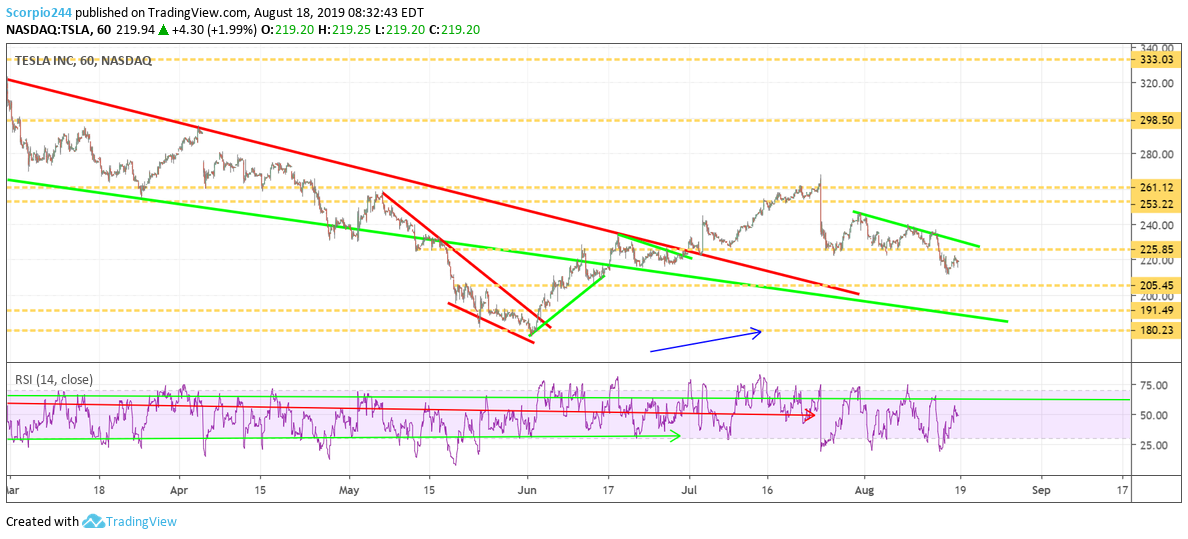Click the 25.00 RSI axis label
The image size is (1188, 539).
pyautogui.click(x=1155, y=446)
